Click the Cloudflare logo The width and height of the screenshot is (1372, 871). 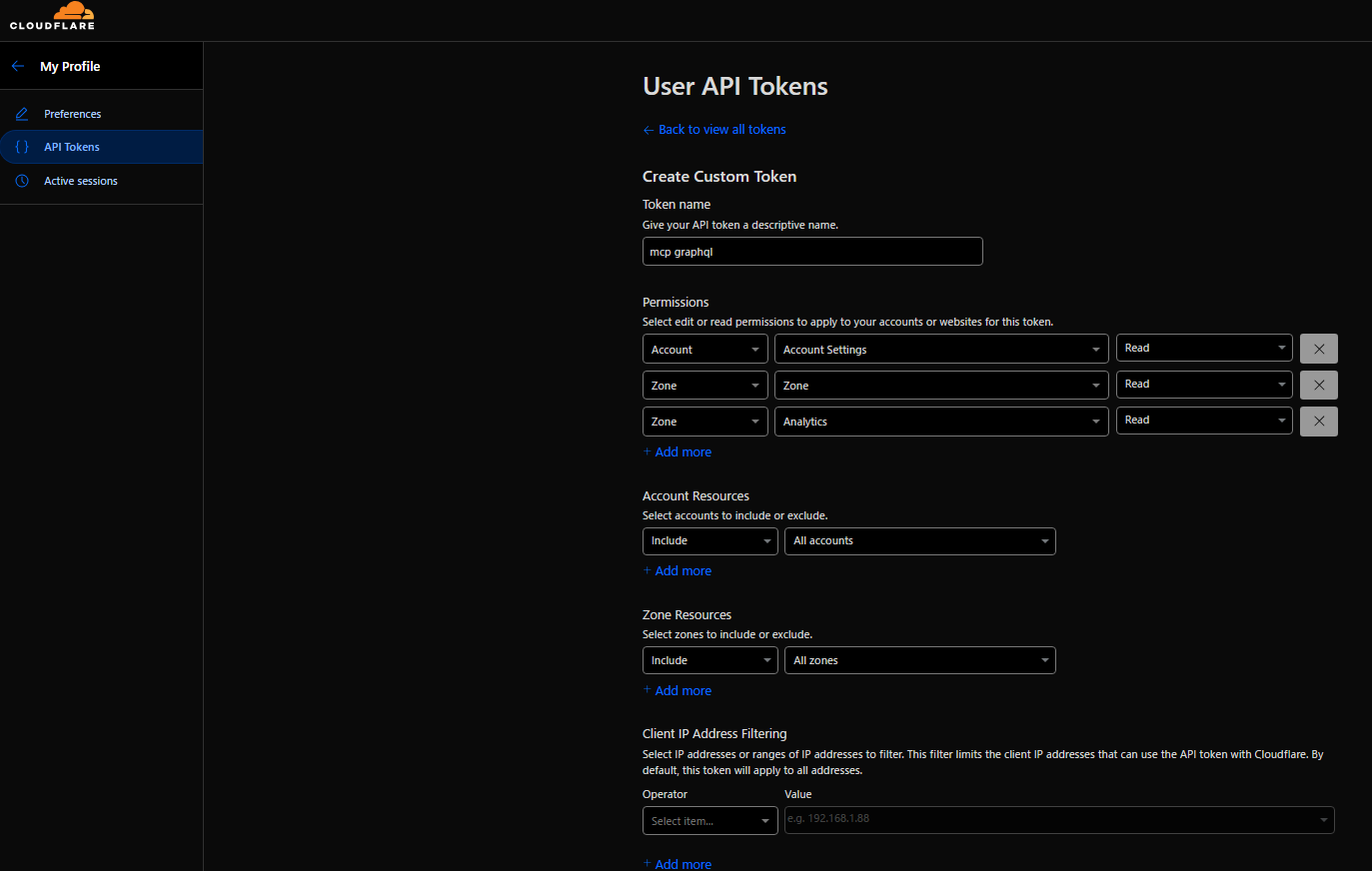click(x=52, y=17)
